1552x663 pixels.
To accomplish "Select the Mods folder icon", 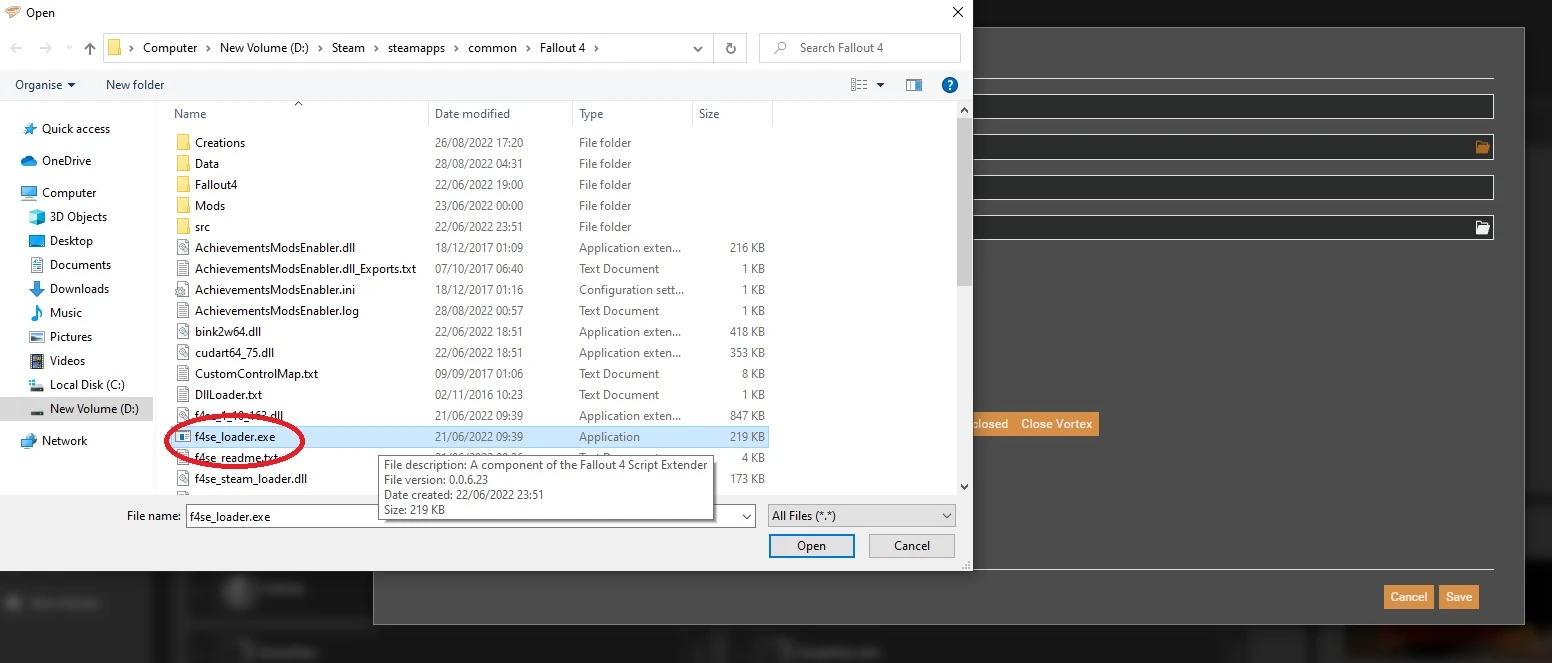I will [x=182, y=206].
